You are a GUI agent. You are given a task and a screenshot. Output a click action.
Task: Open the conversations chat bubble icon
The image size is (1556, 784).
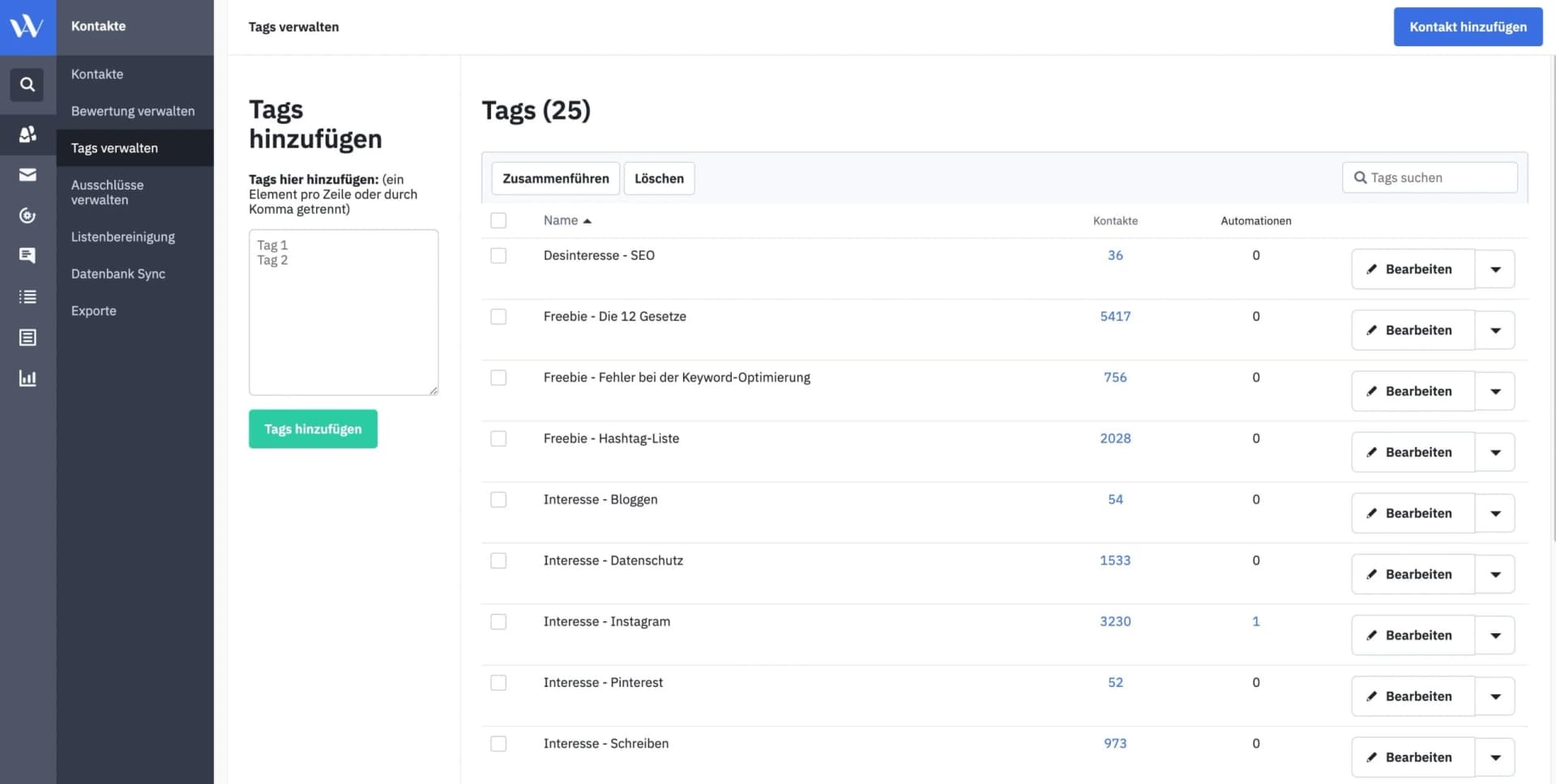click(x=27, y=255)
